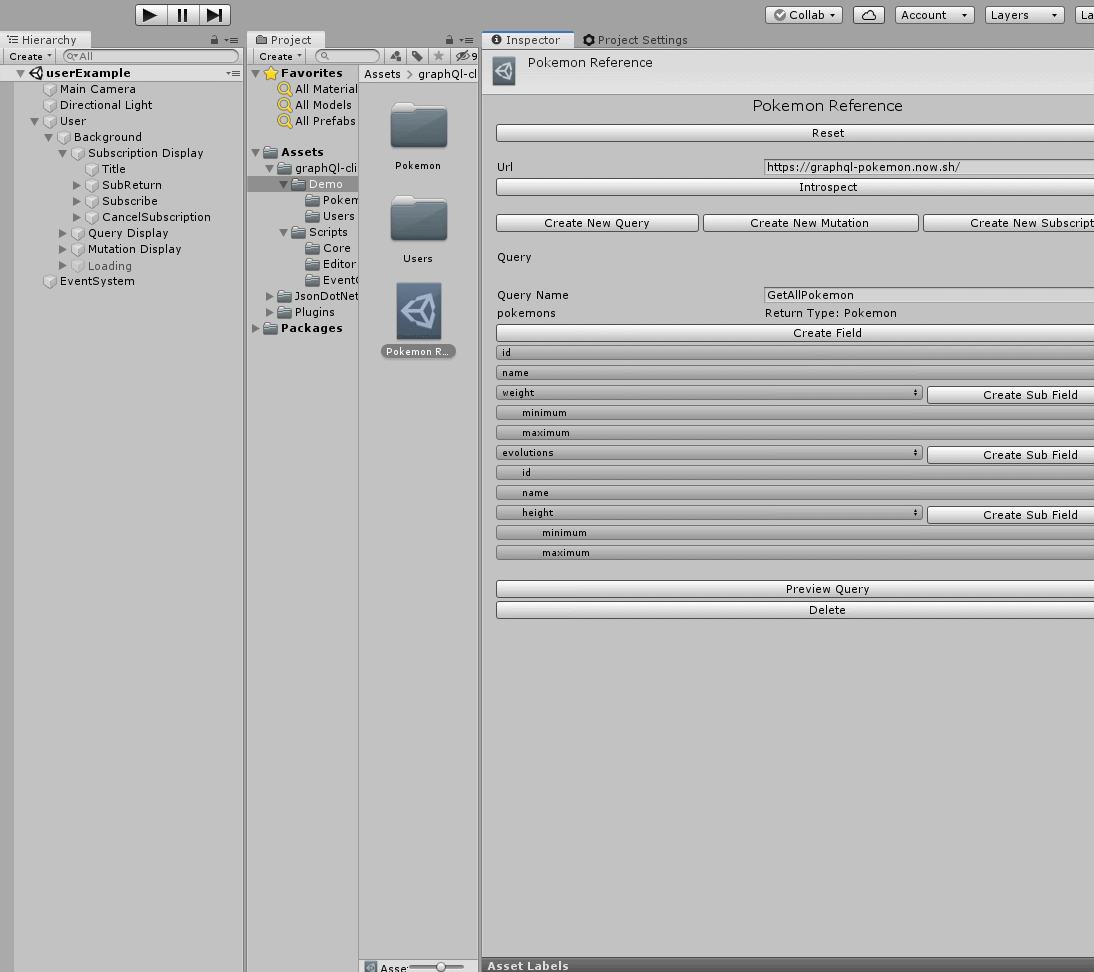Expand the CancelSubscription object

pyautogui.click(x=77, y=217)
